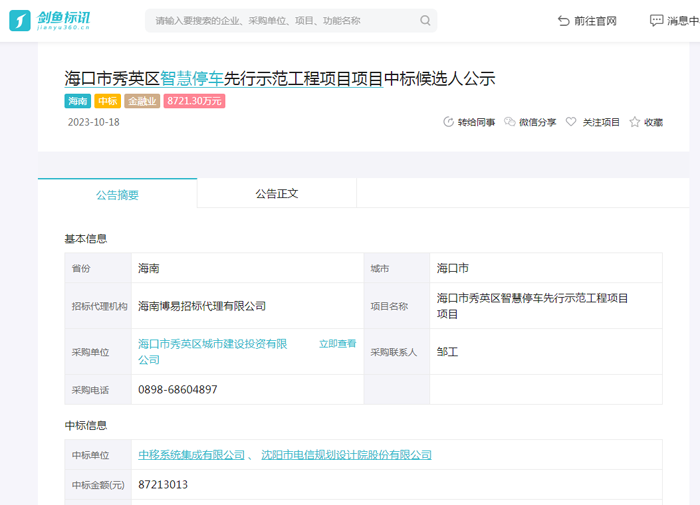700x505 pixels.
Task: Click 微信分享 label
Action: pyautogui.click(x=538, y=122)
